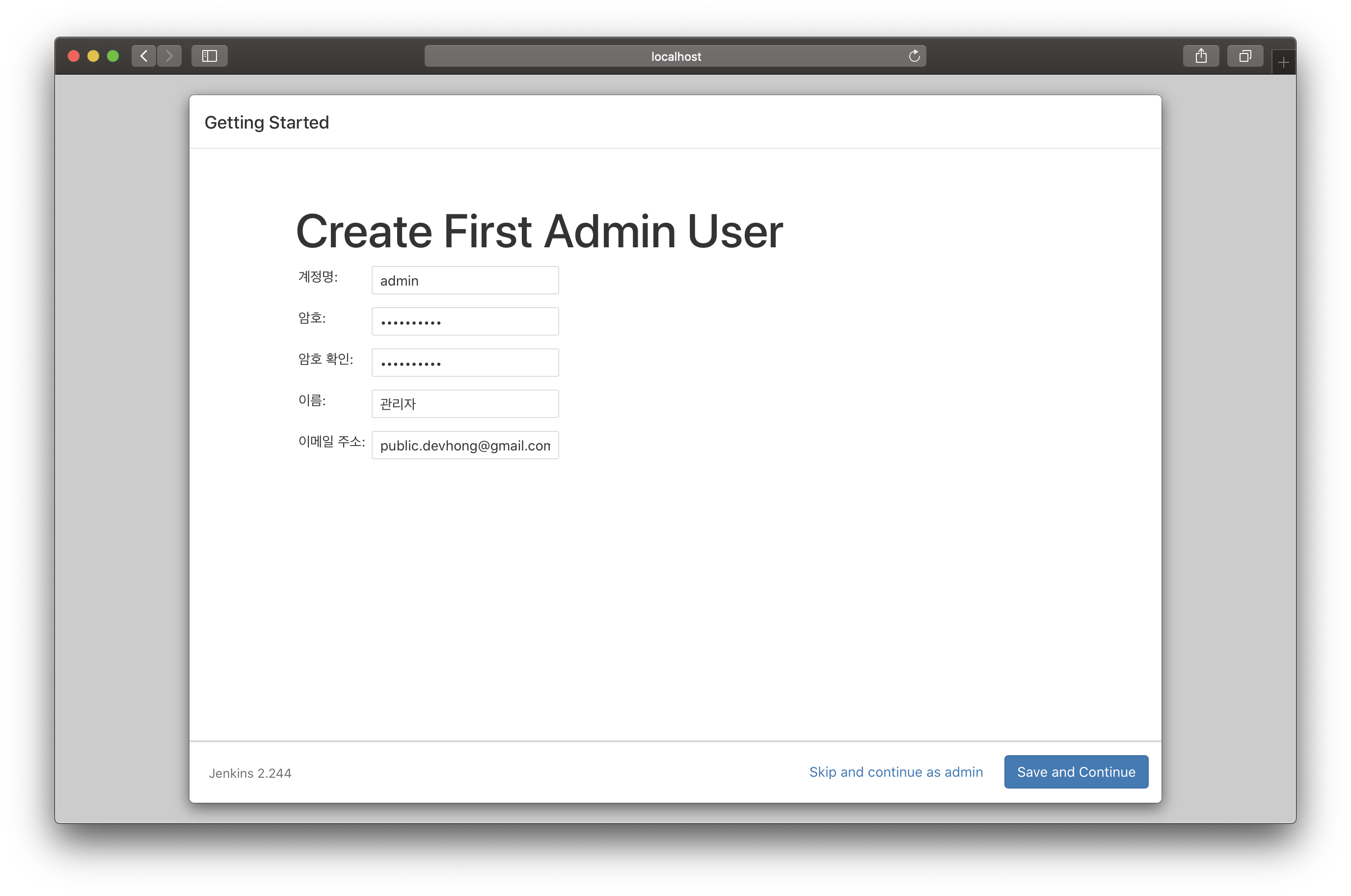Click the yellow minimize window button
Image resolution: width=1351 pixels, height=896 pixels.
click(93, 56)
